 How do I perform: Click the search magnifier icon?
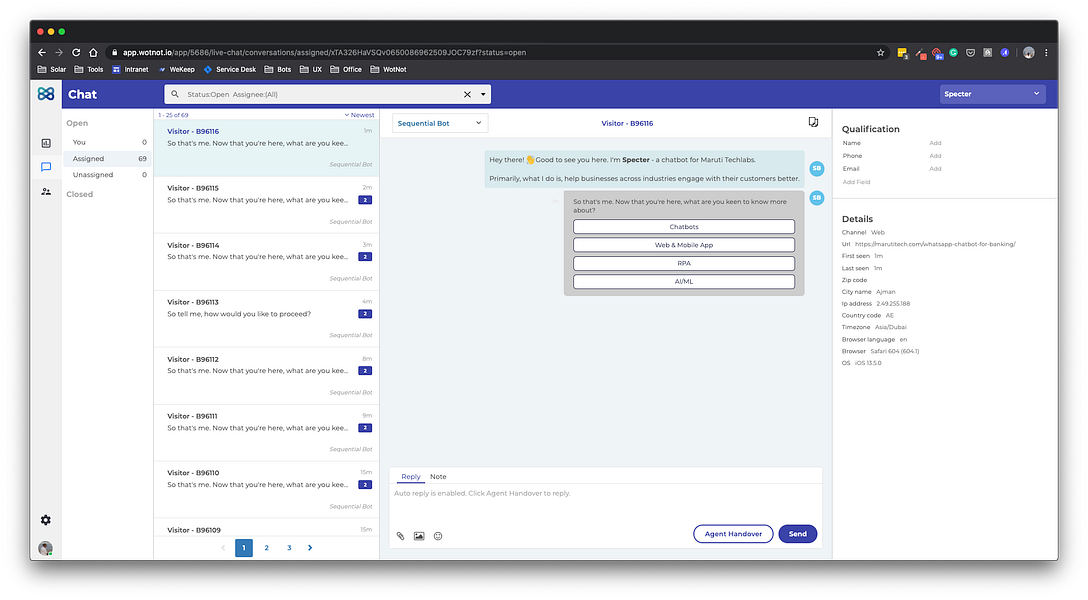pos(175,94)
